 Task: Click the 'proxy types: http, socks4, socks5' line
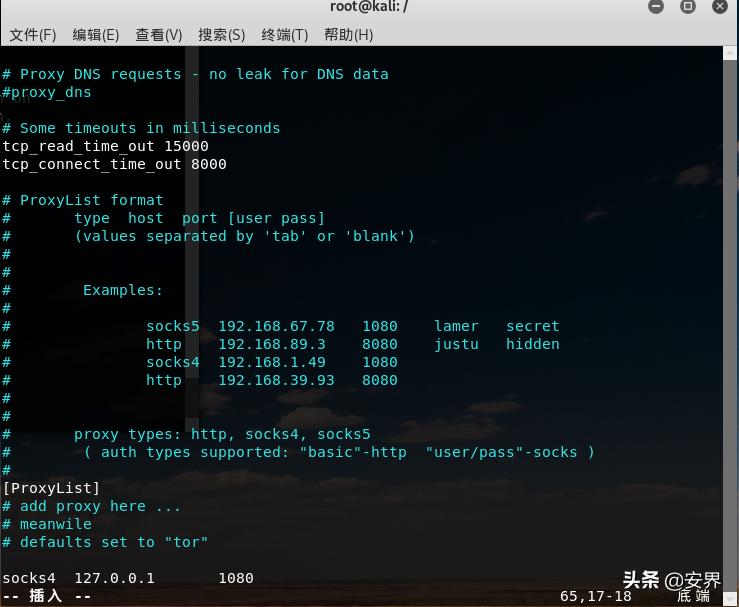(x=222, y=435)
